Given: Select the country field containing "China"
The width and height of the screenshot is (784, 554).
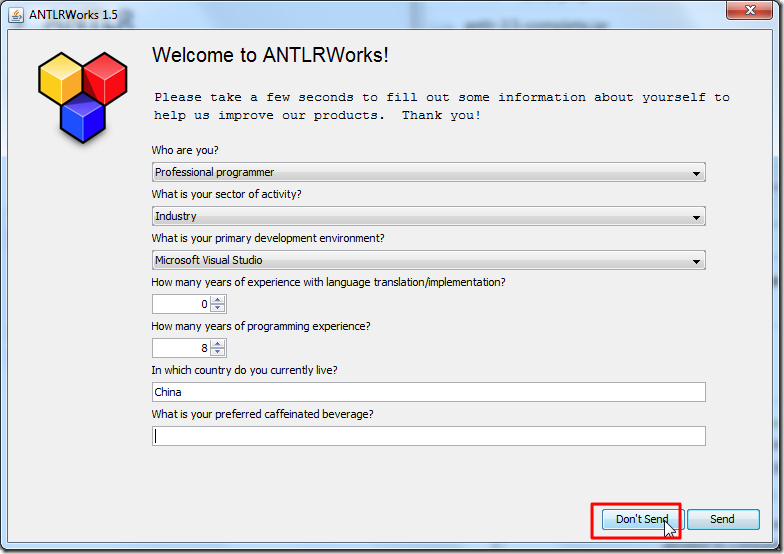Looking at the screenshot, I should (x=428, y=392).
